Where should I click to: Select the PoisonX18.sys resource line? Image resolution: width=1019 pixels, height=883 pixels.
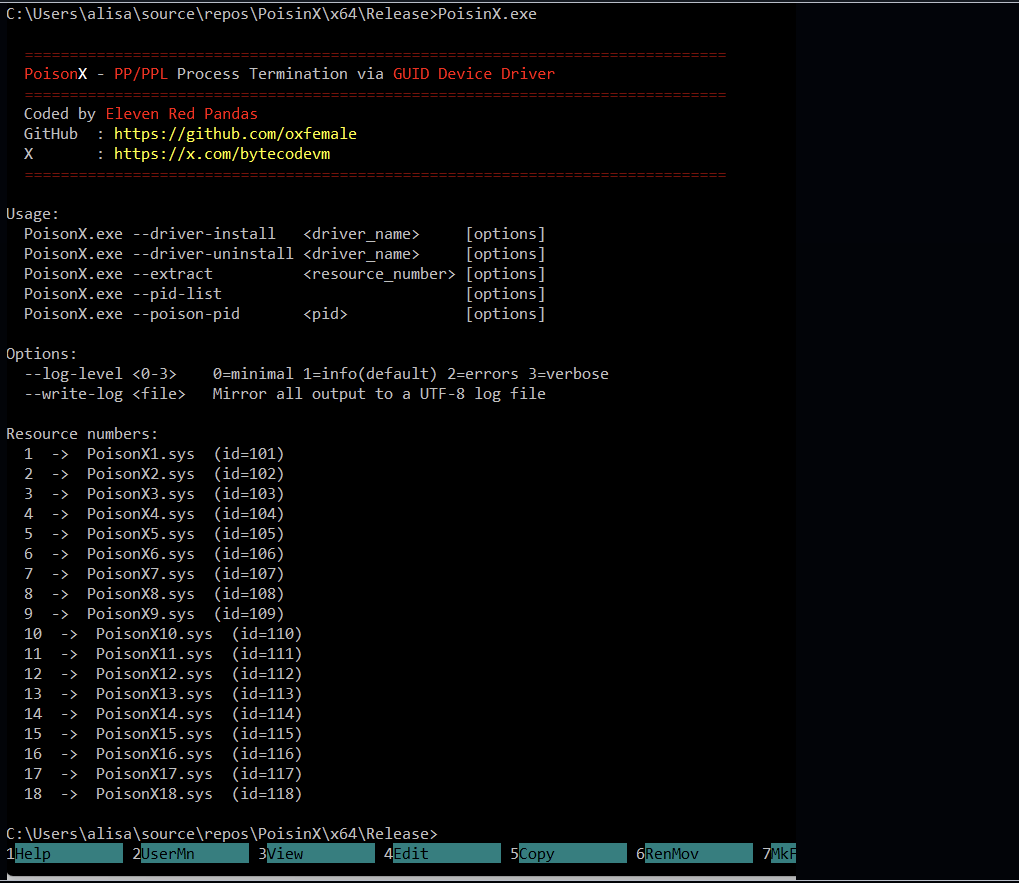[154, 794]
